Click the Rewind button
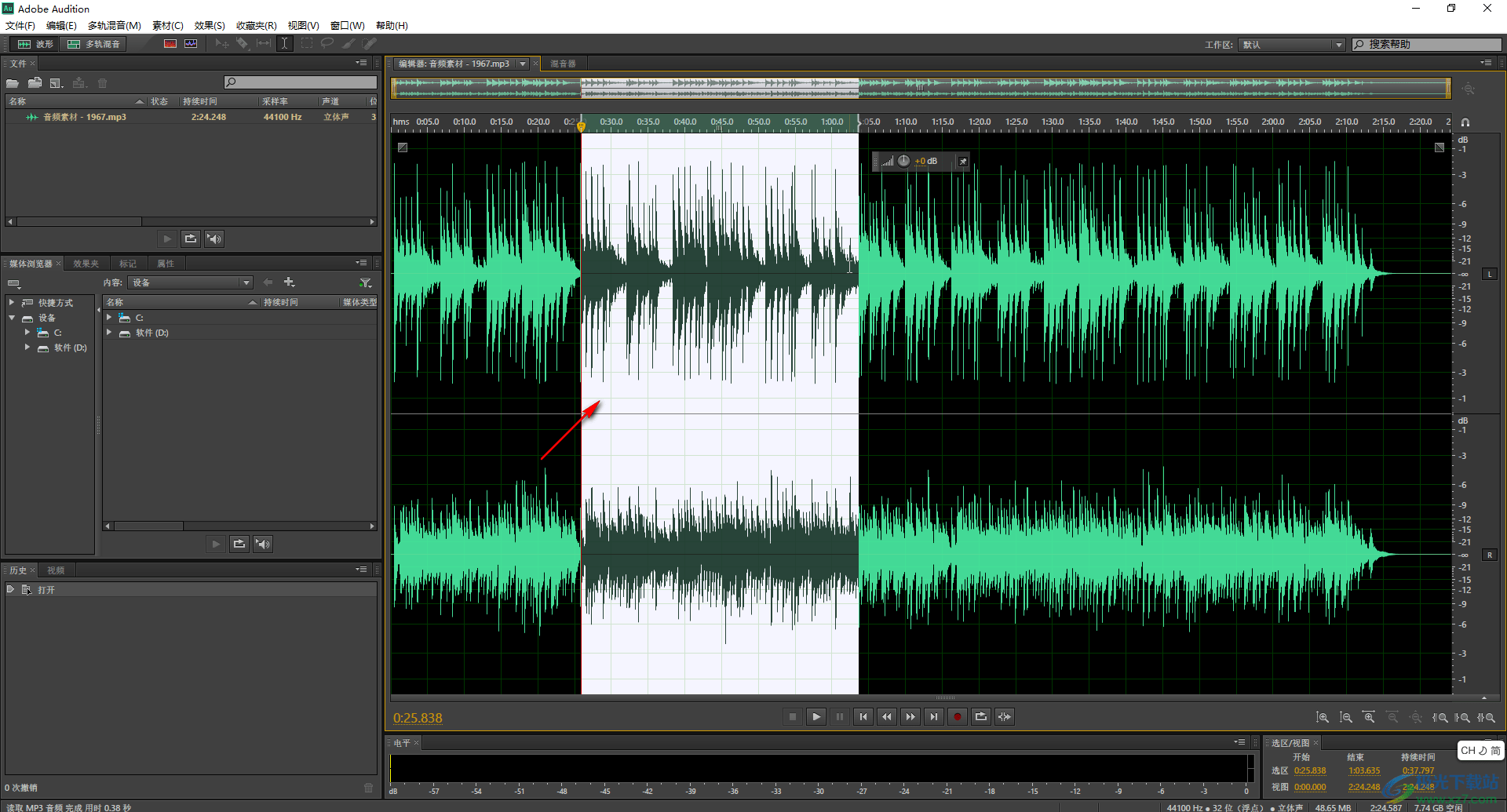Viewport: 1507px width, 812px height. tap(887, 716)
